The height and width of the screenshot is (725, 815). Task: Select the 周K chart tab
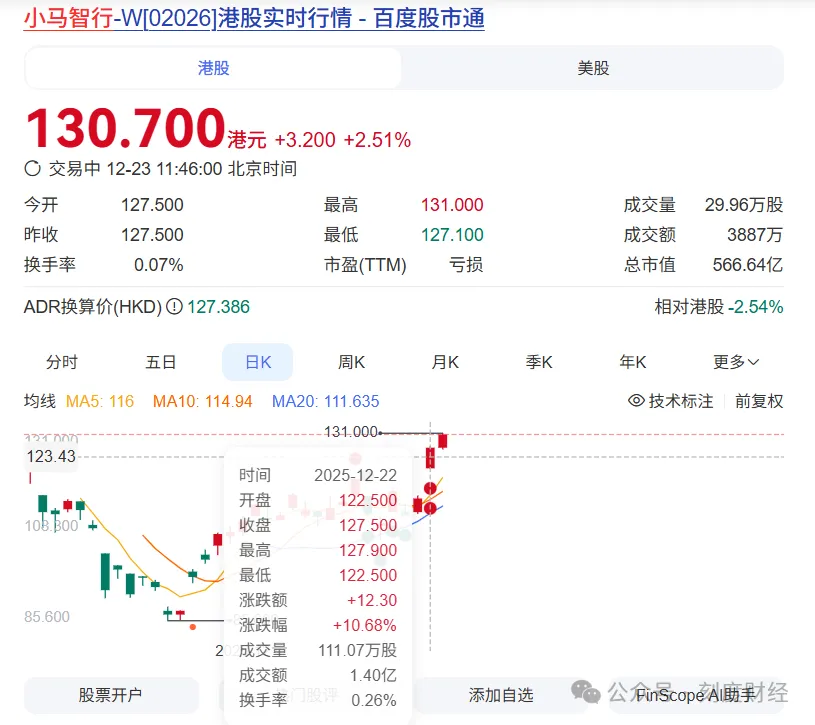351,362
